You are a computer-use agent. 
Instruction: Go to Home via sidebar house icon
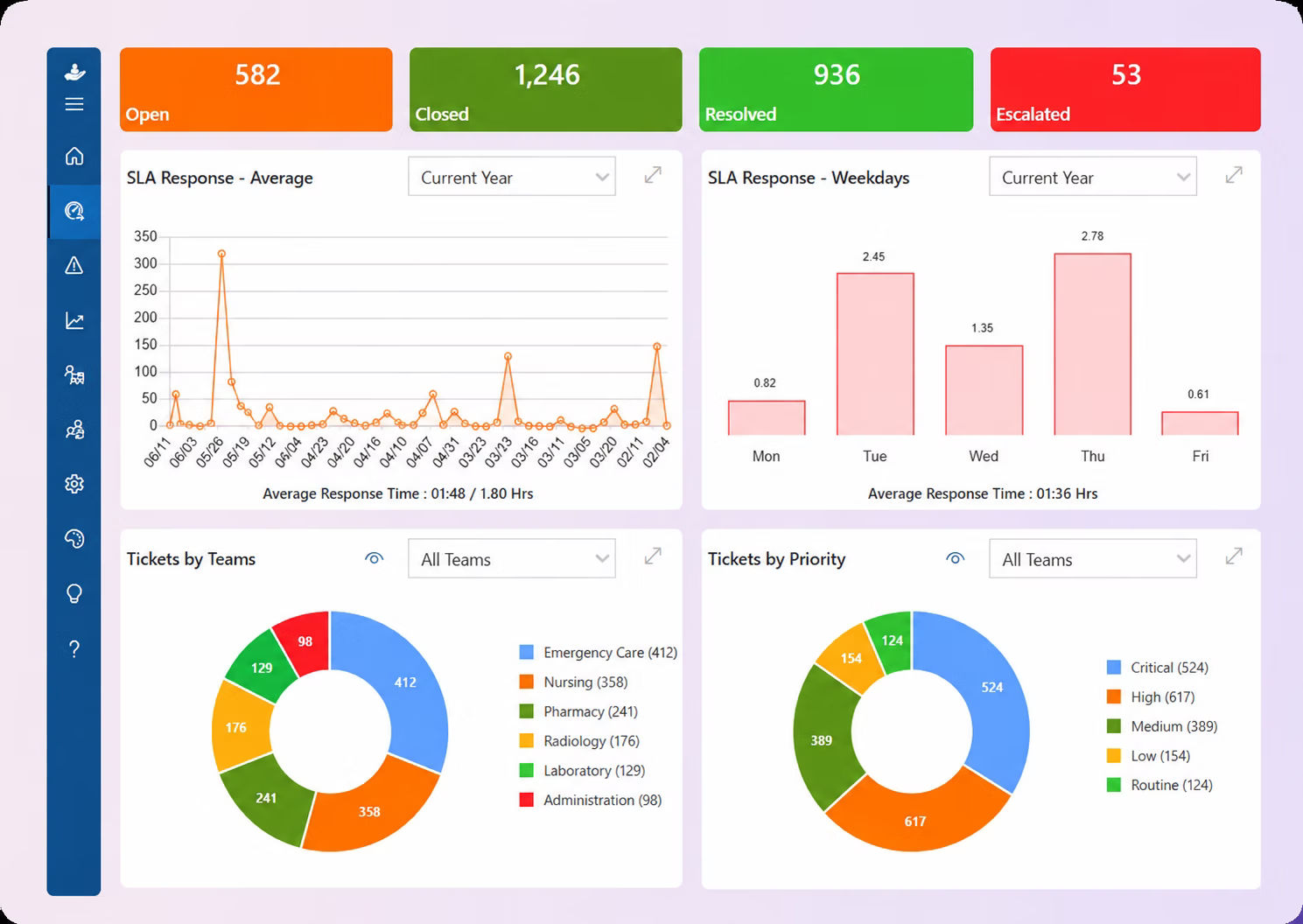point(74,156)
